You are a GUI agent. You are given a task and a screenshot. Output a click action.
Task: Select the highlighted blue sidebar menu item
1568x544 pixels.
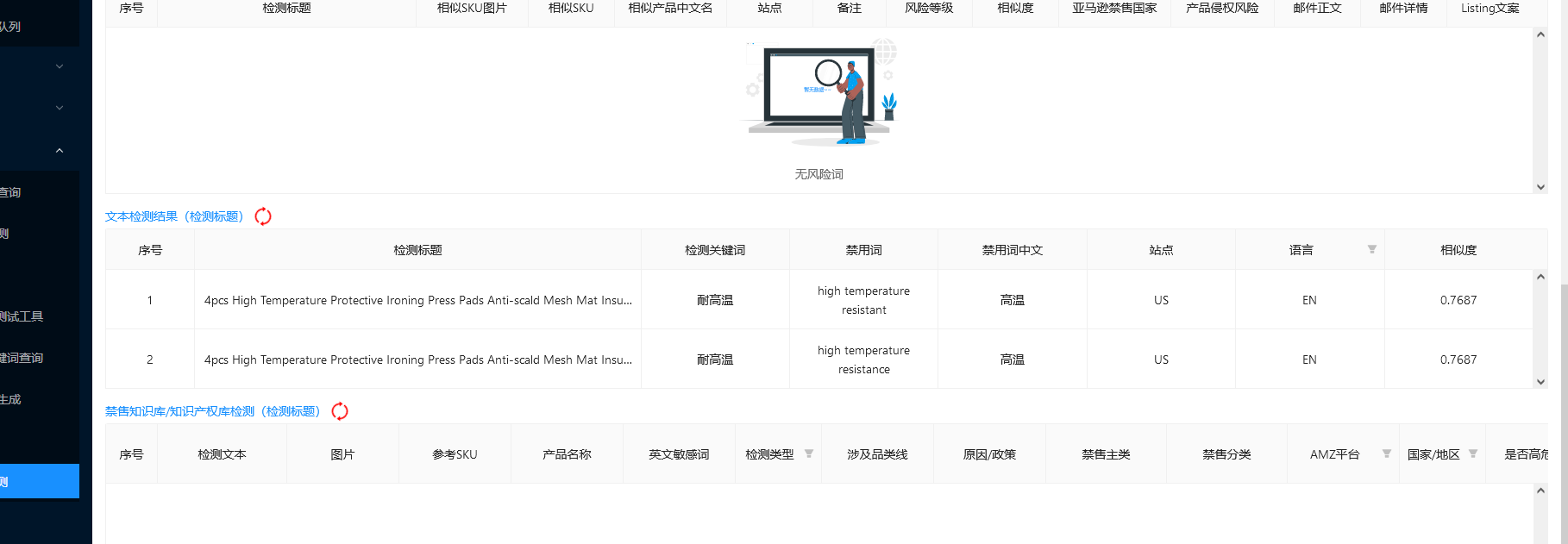(x=40, y=481)
